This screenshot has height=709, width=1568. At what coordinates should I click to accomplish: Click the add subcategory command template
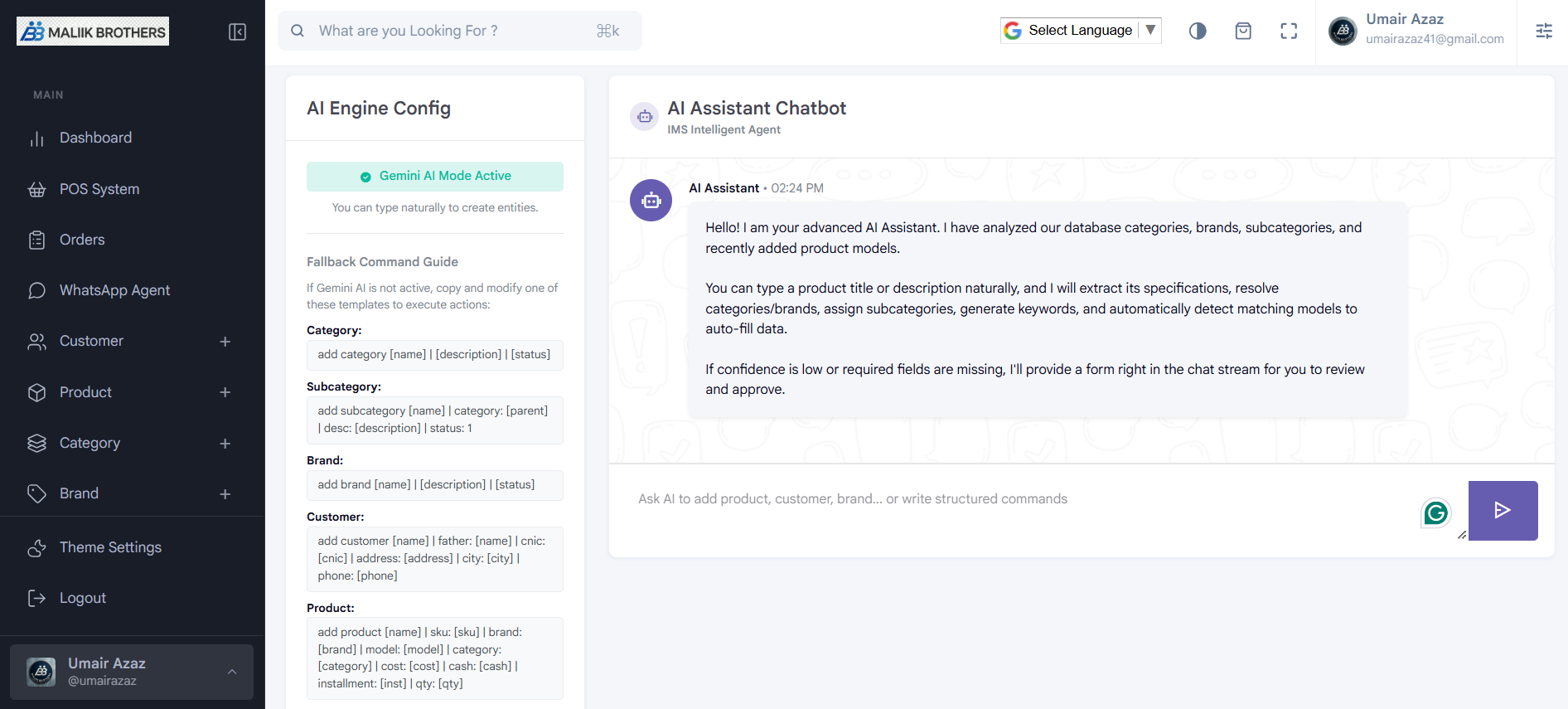[x=435, y=420]
